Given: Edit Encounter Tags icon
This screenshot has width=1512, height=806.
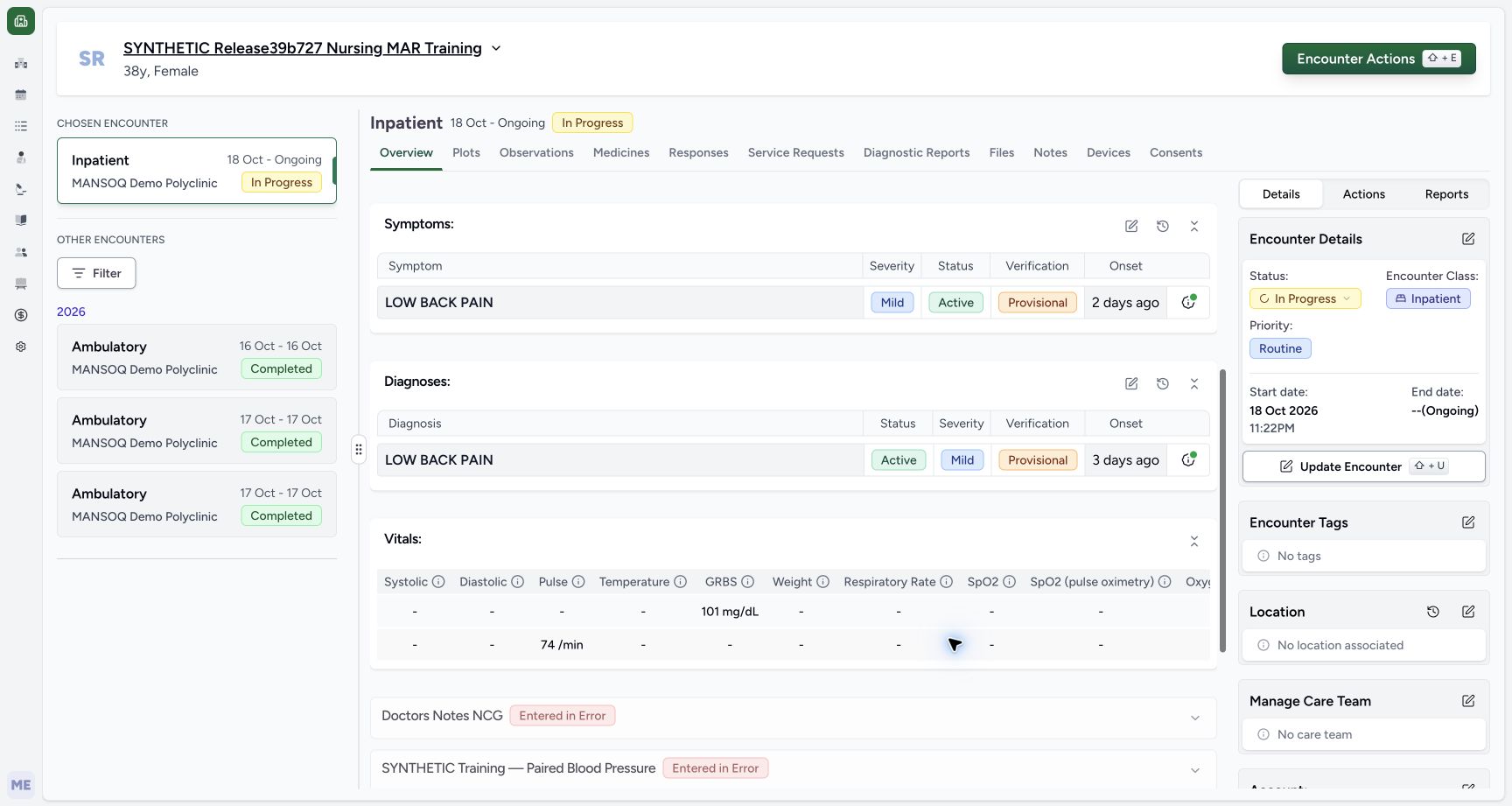Looking at the screenshot, I should click(x=1468, y=522).
